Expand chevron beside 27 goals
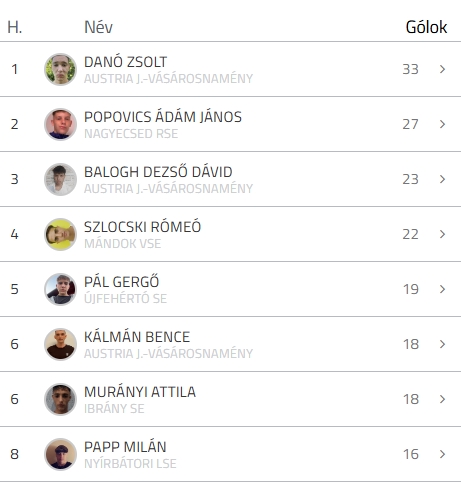The image size is (461, 489). pos(442,124)
